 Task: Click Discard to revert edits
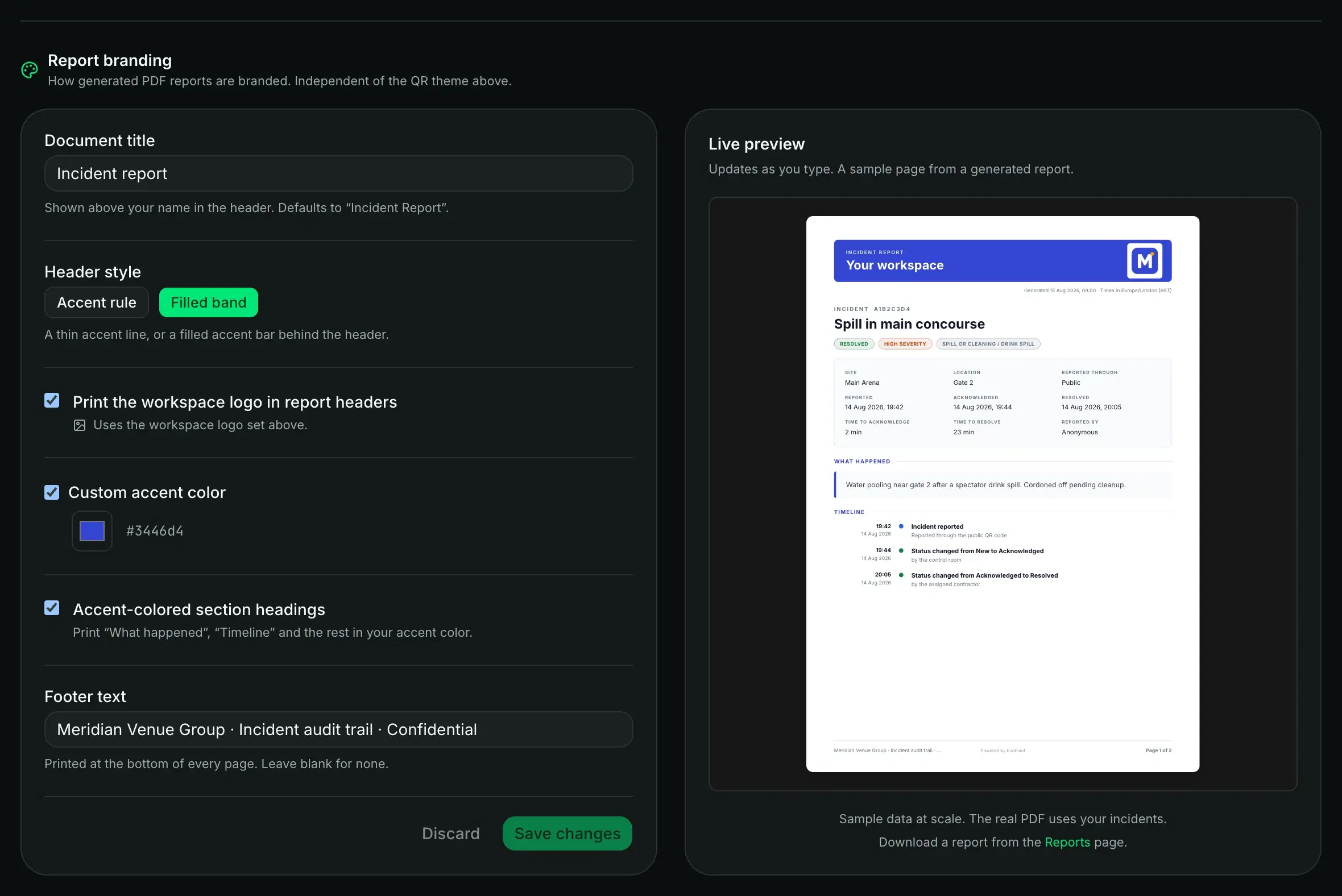point(451,833)
